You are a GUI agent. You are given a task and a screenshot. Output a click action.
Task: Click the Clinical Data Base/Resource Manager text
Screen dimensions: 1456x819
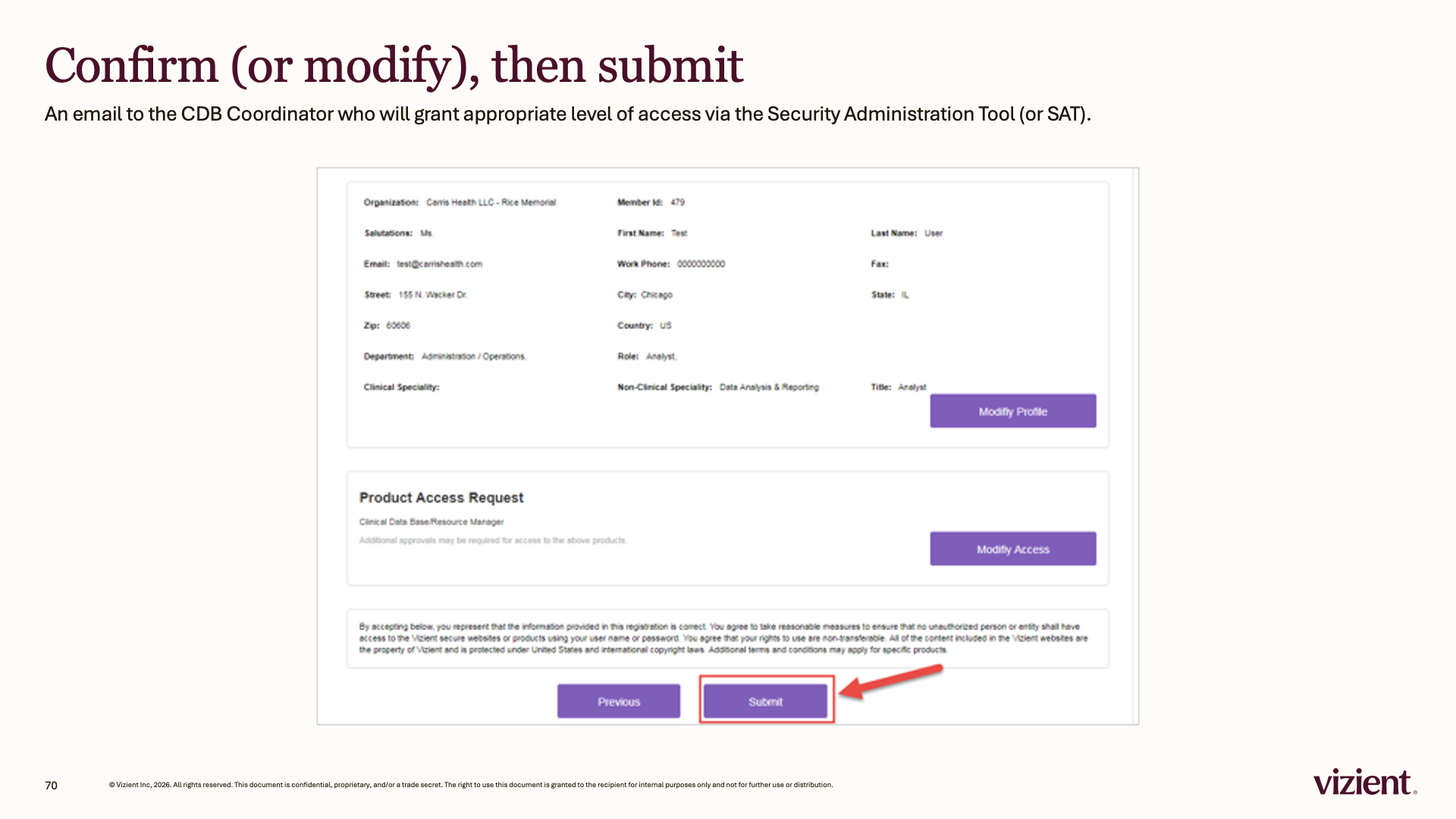[x=431, y=522]
